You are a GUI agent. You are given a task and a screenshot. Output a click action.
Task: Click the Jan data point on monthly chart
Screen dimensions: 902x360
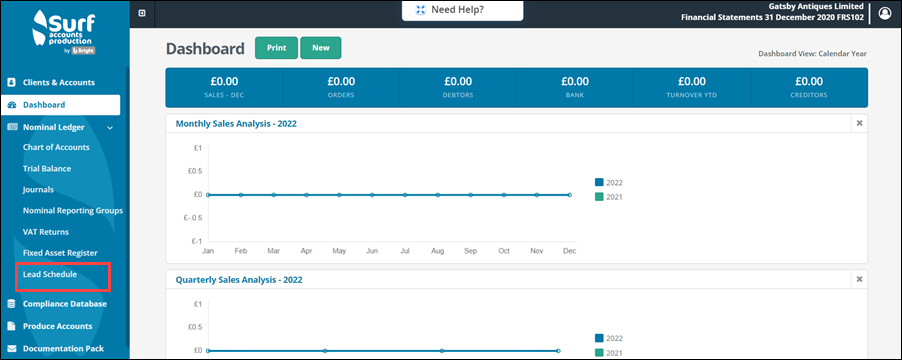coord(208,195)
